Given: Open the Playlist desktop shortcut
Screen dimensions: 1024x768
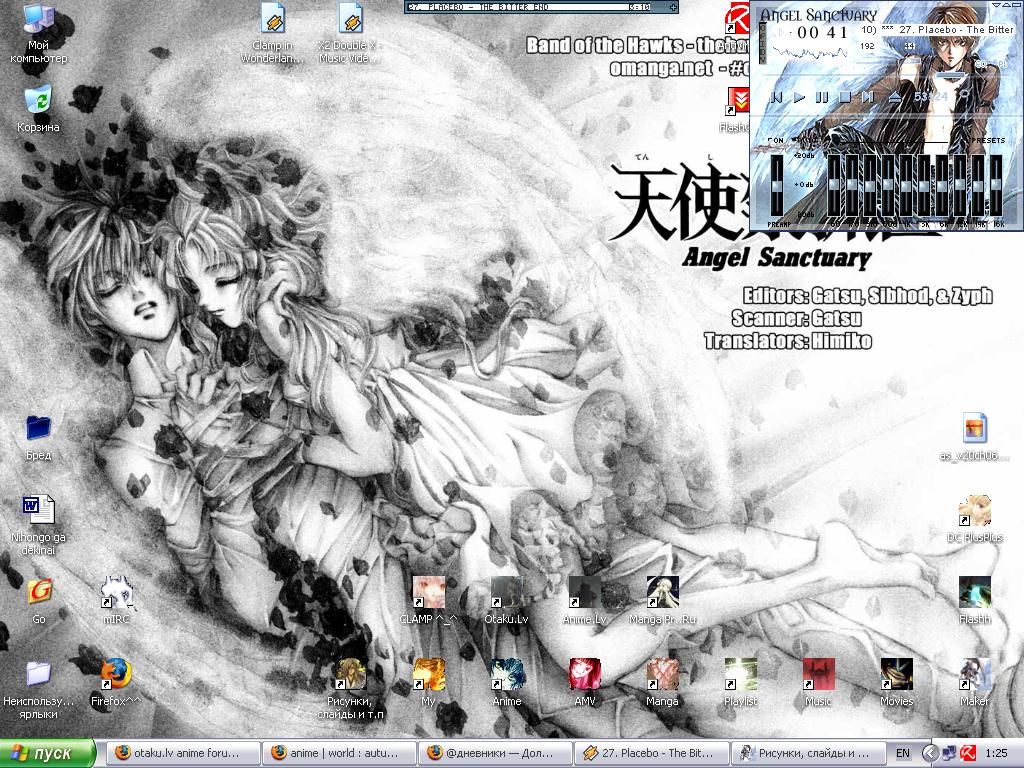Looking at the screenshot, I should pyautogui.click(x=741, y=683).
